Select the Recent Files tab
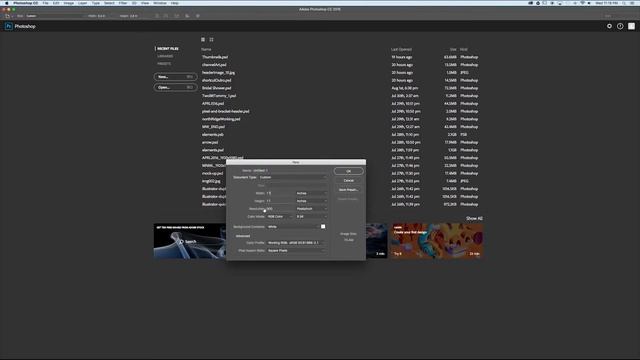 point(168,49)
